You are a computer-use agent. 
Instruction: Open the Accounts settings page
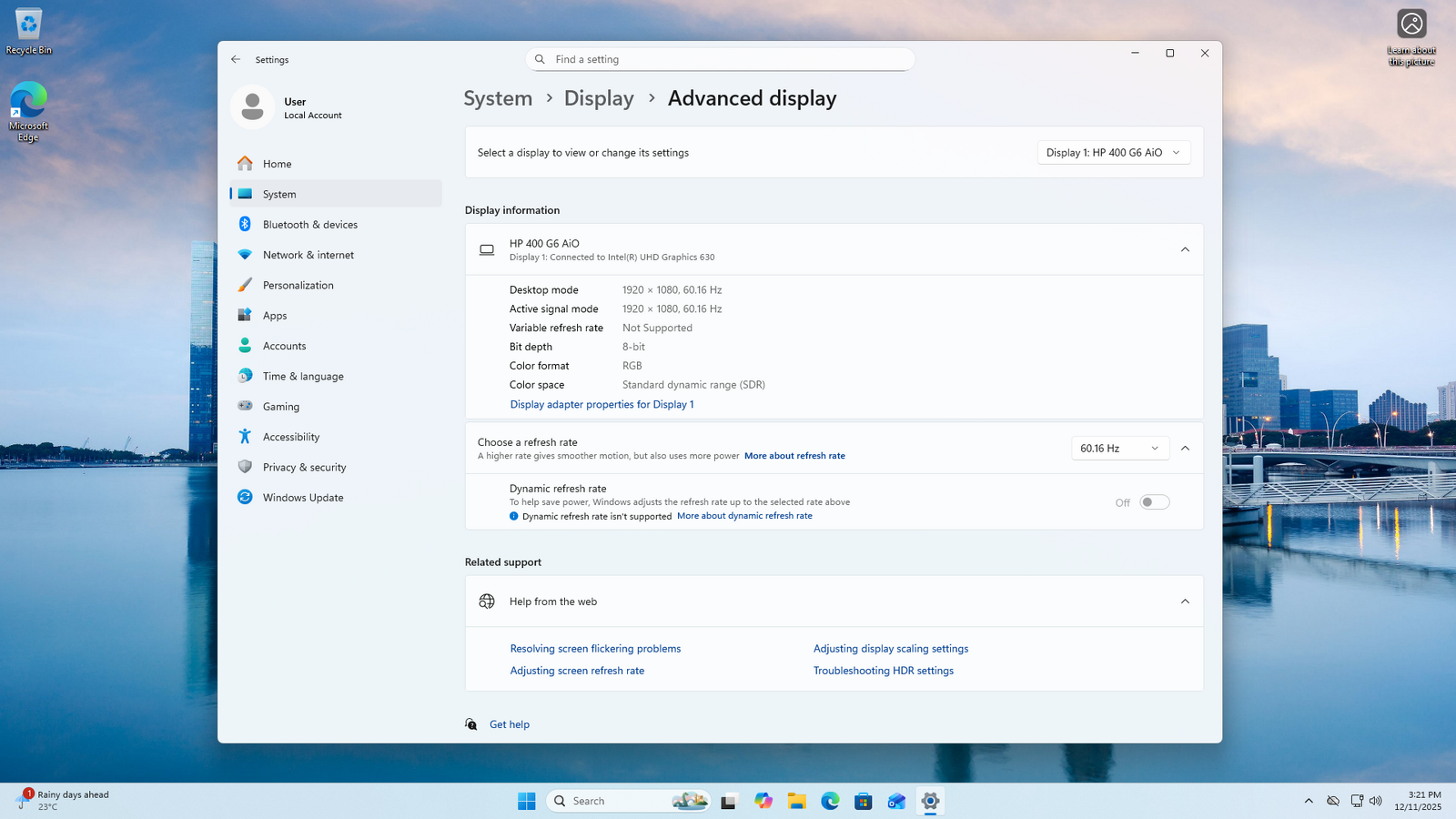point(284,346)
